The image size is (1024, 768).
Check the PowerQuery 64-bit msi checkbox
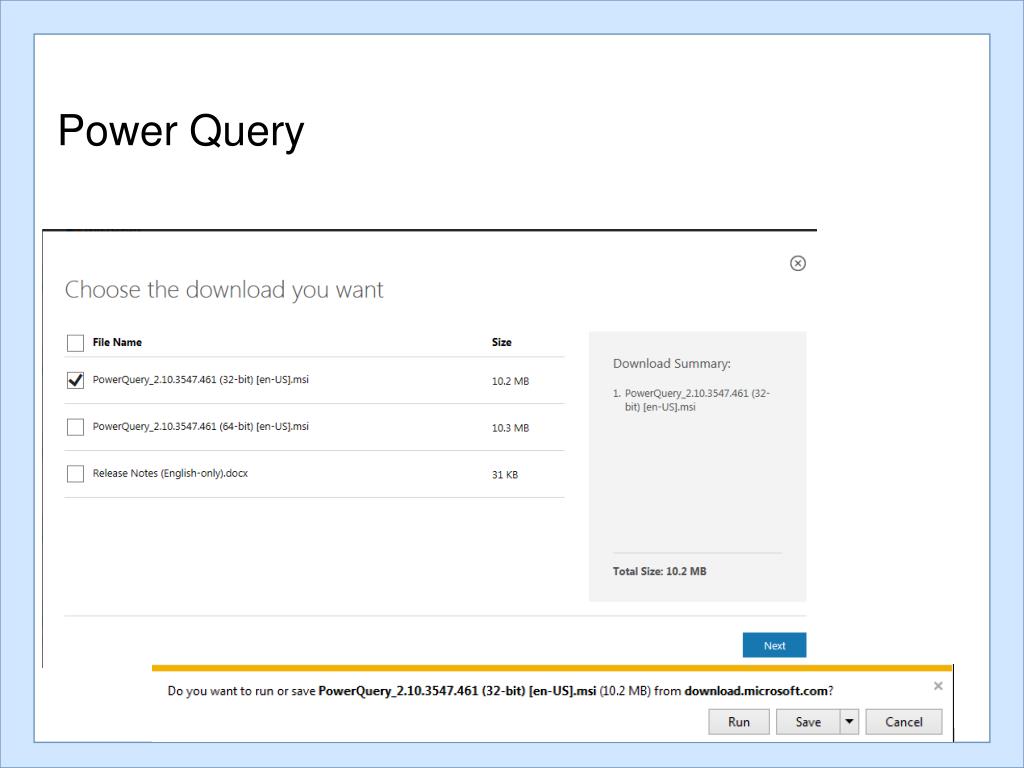point(75,427)
